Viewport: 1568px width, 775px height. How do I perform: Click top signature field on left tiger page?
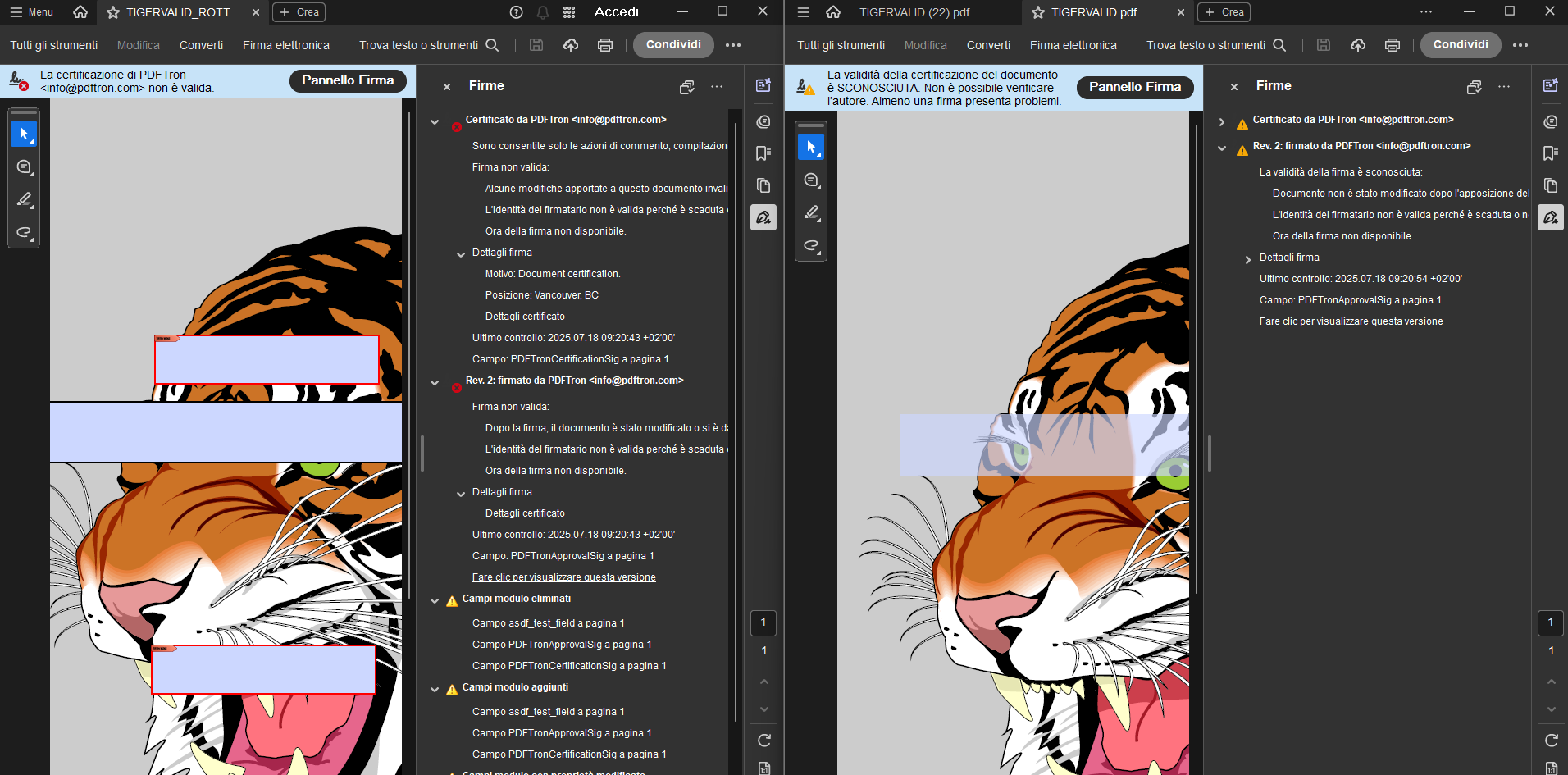tap(267, 359)
